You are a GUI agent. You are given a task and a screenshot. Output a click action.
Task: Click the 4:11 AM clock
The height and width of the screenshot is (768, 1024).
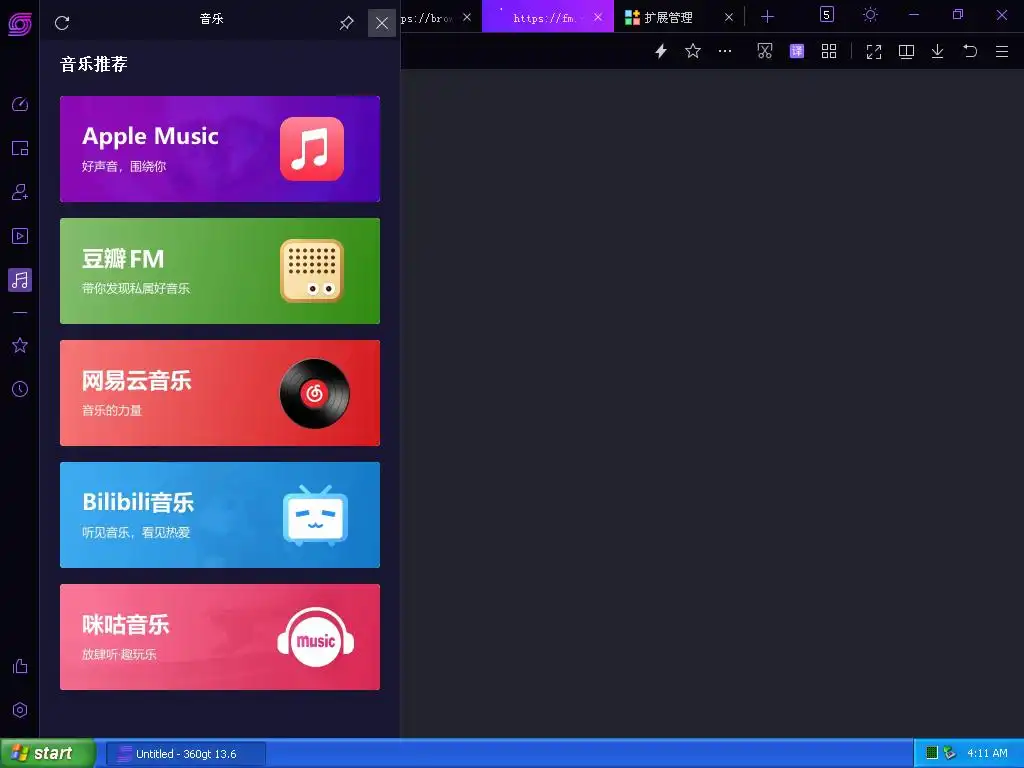tap(987, 753)
